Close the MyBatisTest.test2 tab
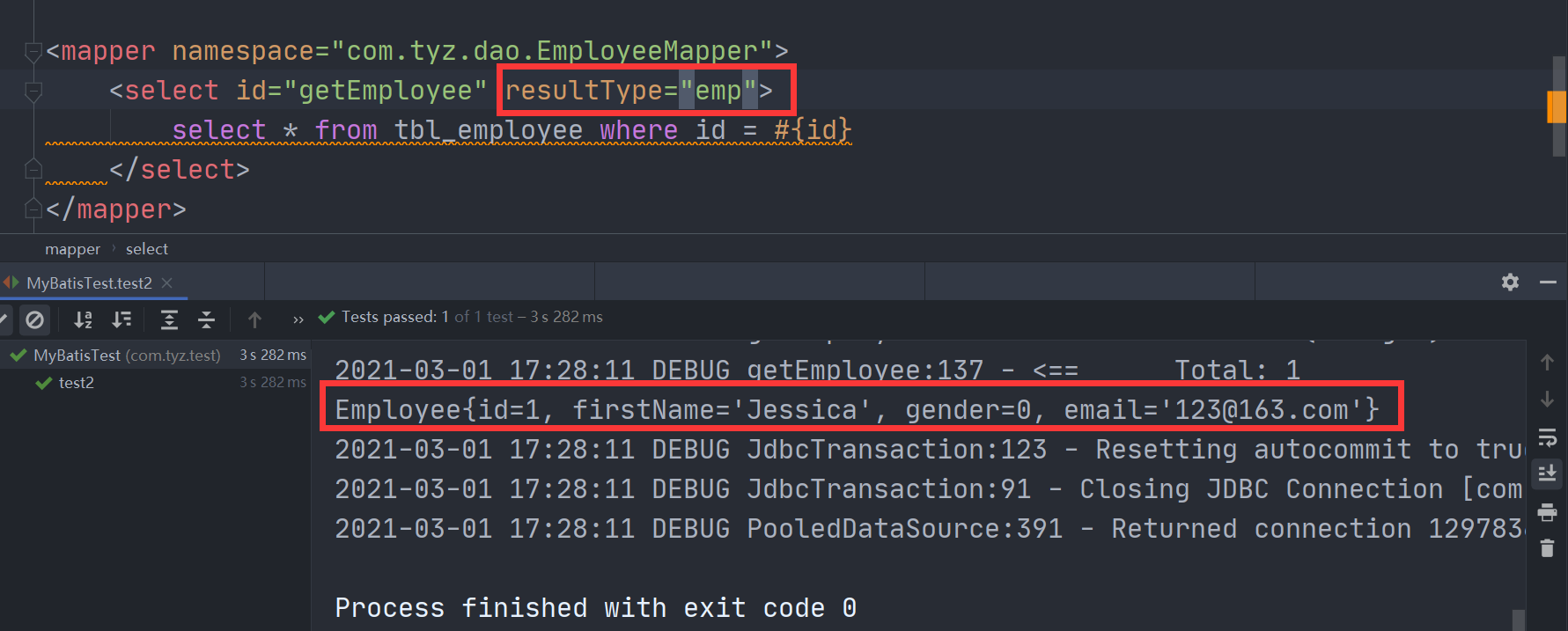 coord(167,282)
